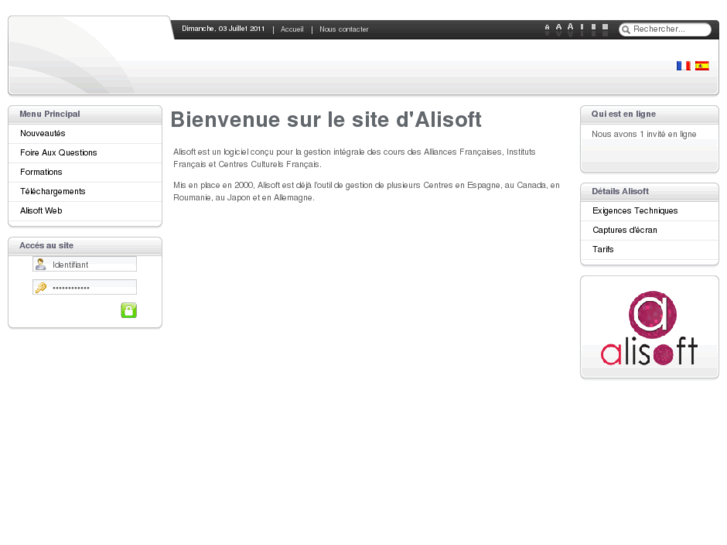The width and height of the screenshot is (727, 545).
Task: Click the Alisoft logo image
Action: tap(650, 328)
